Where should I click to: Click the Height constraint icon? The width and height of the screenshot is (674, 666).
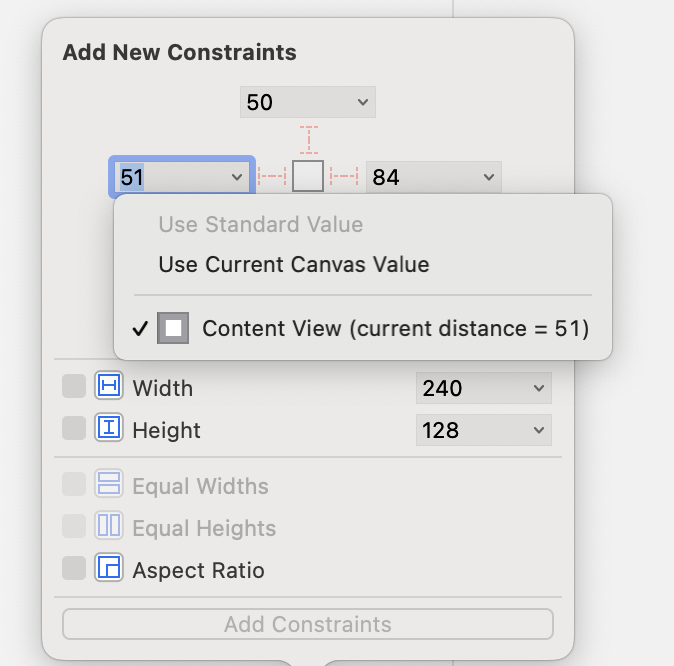click(108, 429)
